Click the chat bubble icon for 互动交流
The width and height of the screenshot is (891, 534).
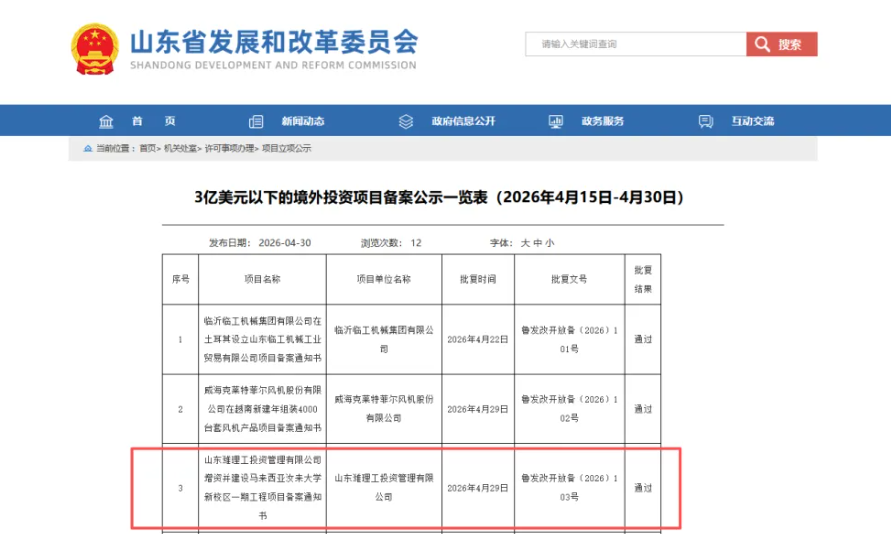(706, 121)
